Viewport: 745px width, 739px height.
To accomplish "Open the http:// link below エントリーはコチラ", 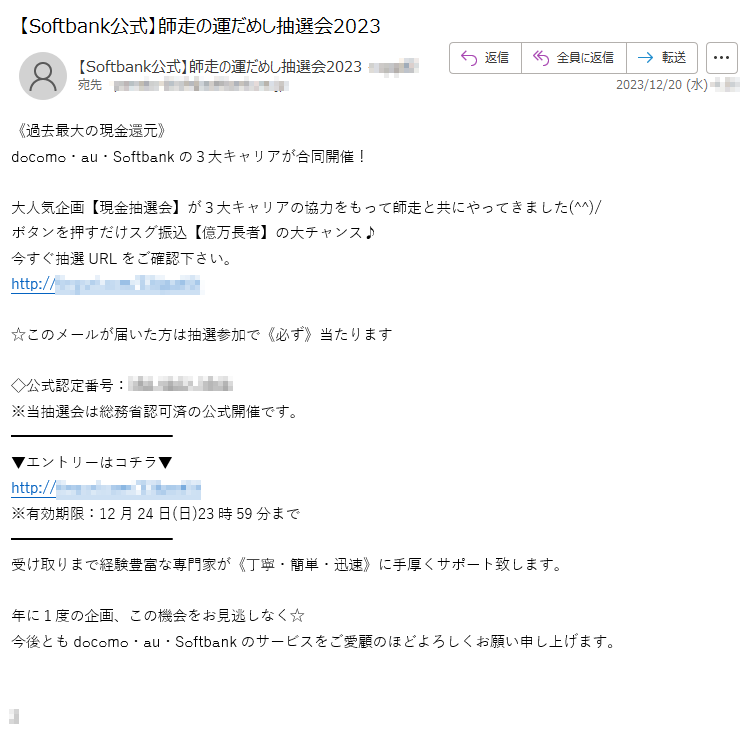I will click(106, 489).
